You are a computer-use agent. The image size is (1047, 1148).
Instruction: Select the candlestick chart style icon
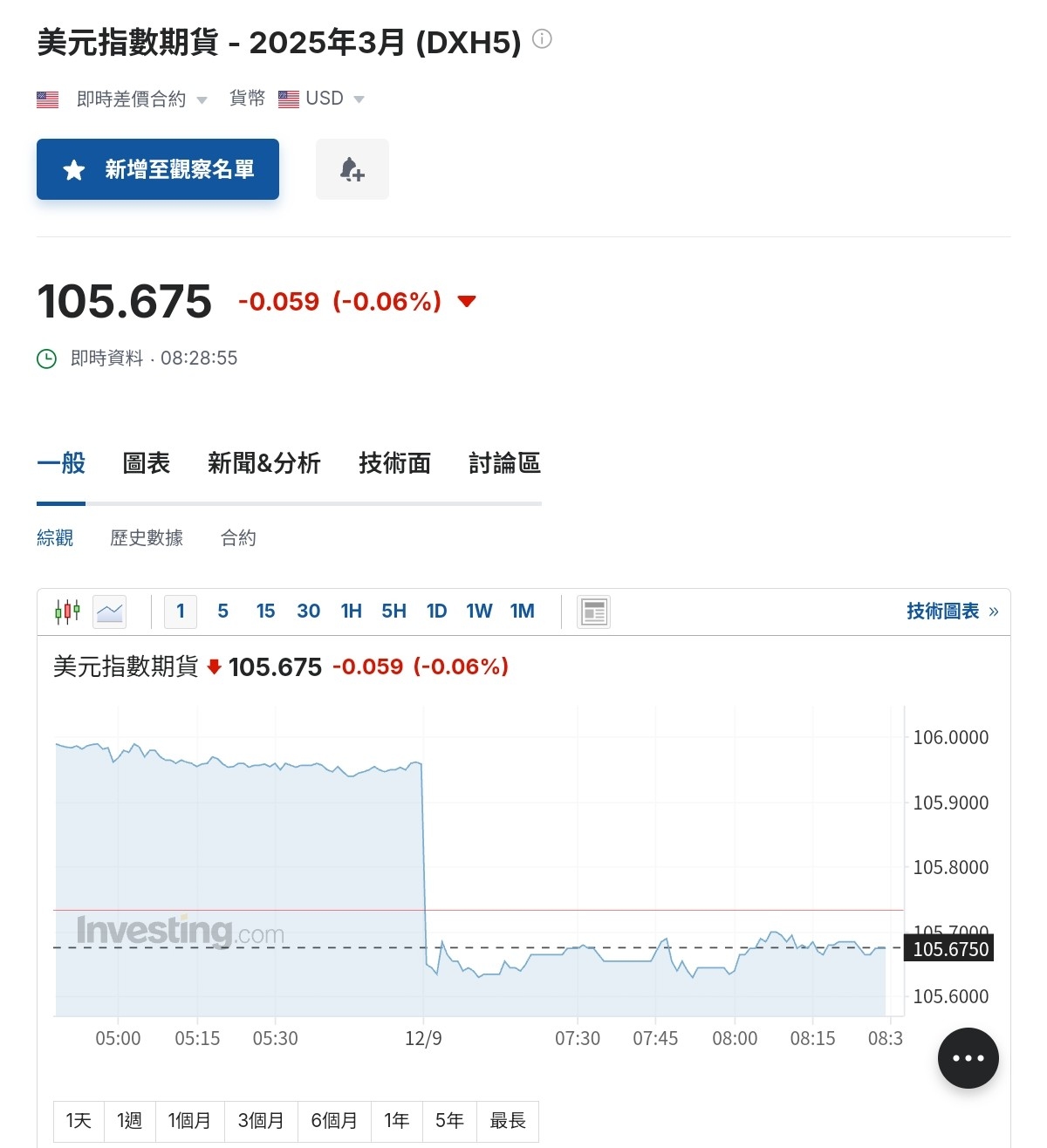[x=67, y=612]
